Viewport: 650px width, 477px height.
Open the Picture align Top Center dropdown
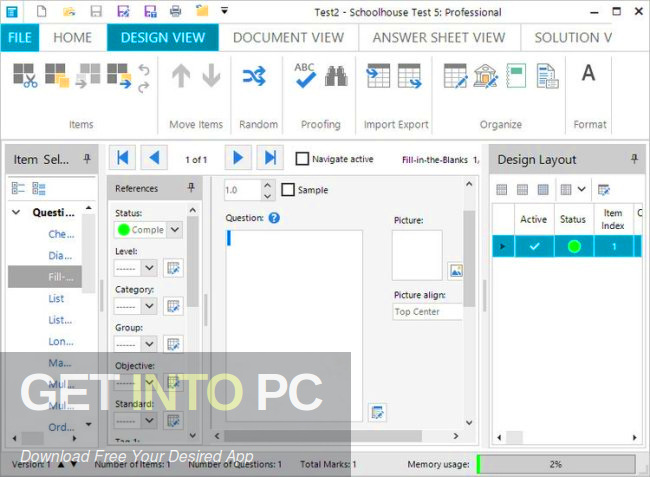[427, 312]
